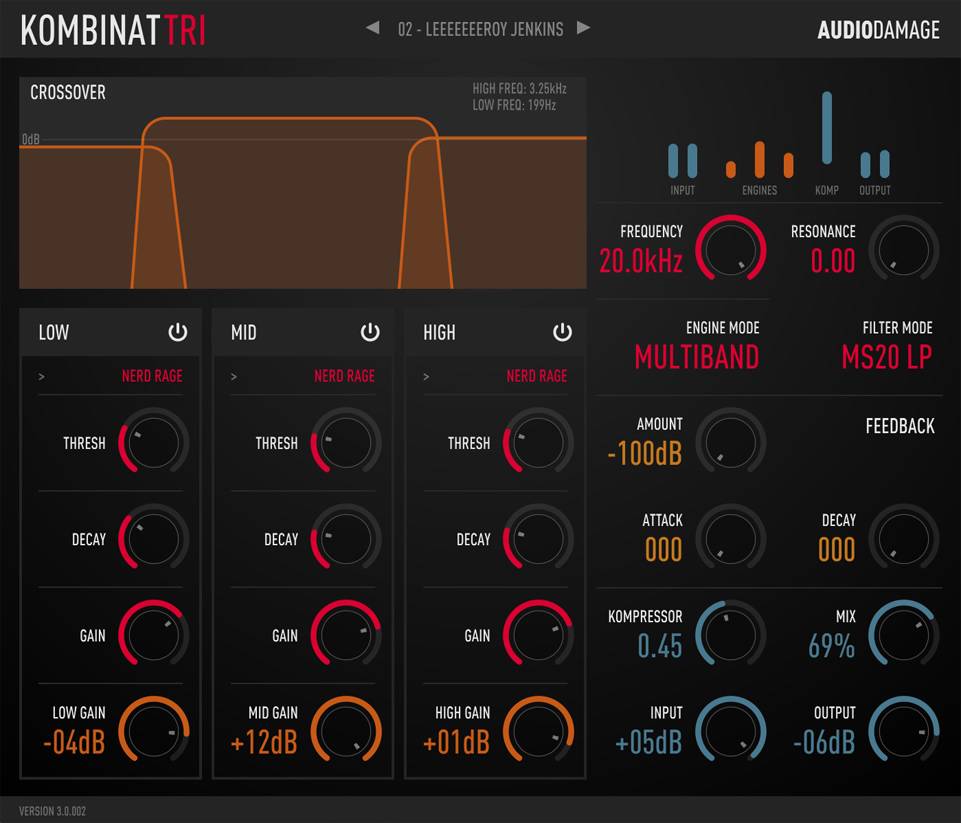Image resolution: width=961 pixels, height=823 pixels.
Task: Toggle the MID band power button
Action: [x=370, y=332]
